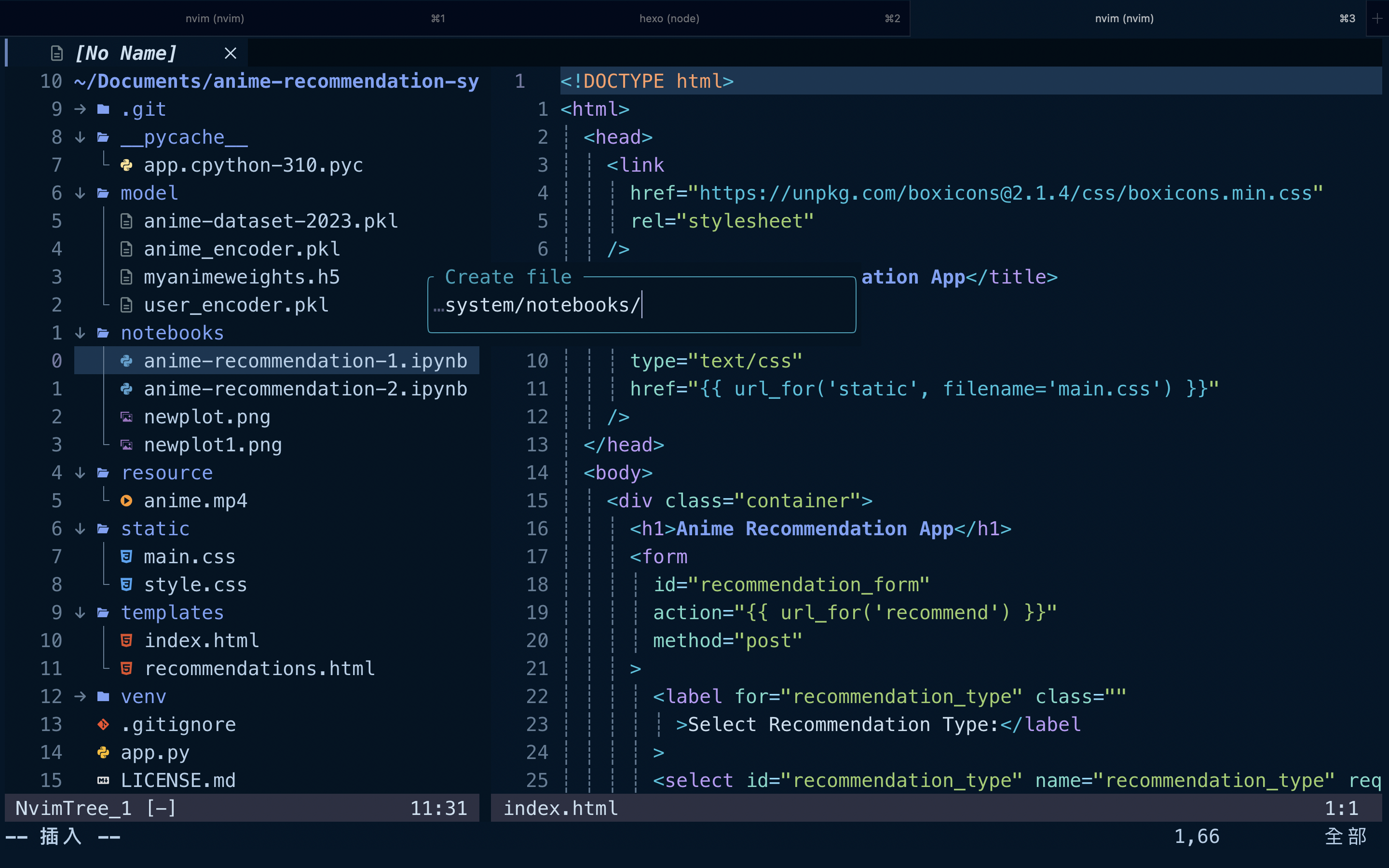Click the Python icon beside app.cpython-310.pyc
The height and width of the screenshot is (868, 1389).
(127, 165)
